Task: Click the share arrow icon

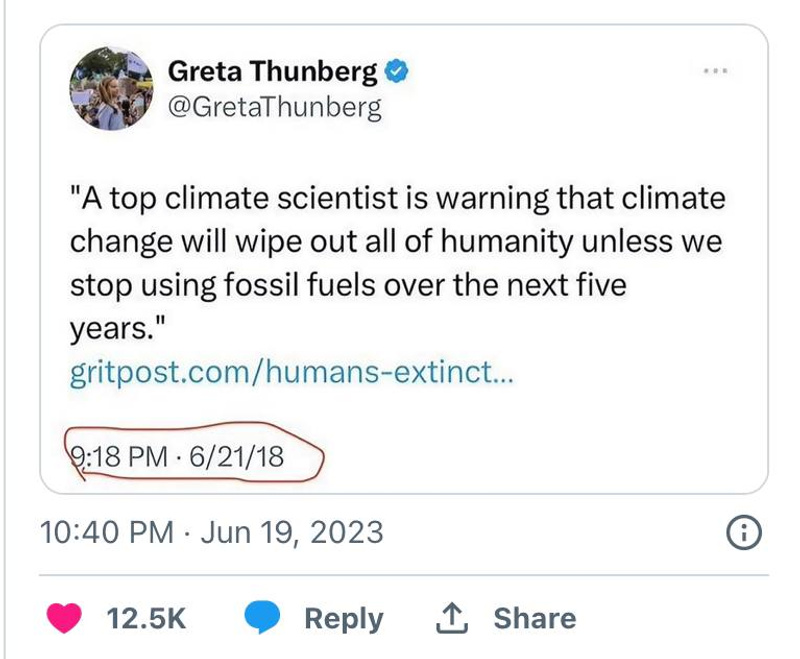Action: 454,617
